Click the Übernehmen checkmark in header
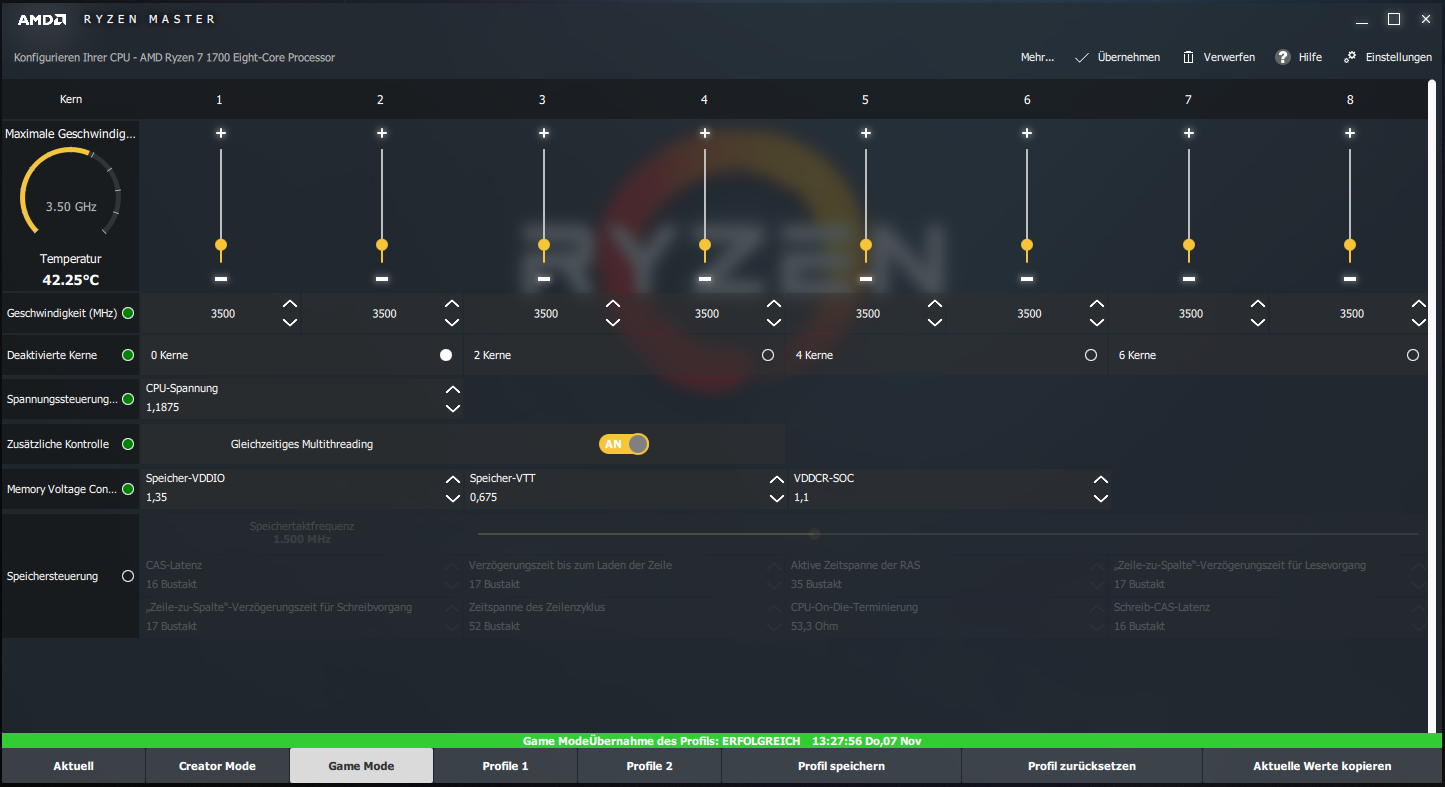The height and width of the screenshot is (787, 1445). (x=1081, y=57)
